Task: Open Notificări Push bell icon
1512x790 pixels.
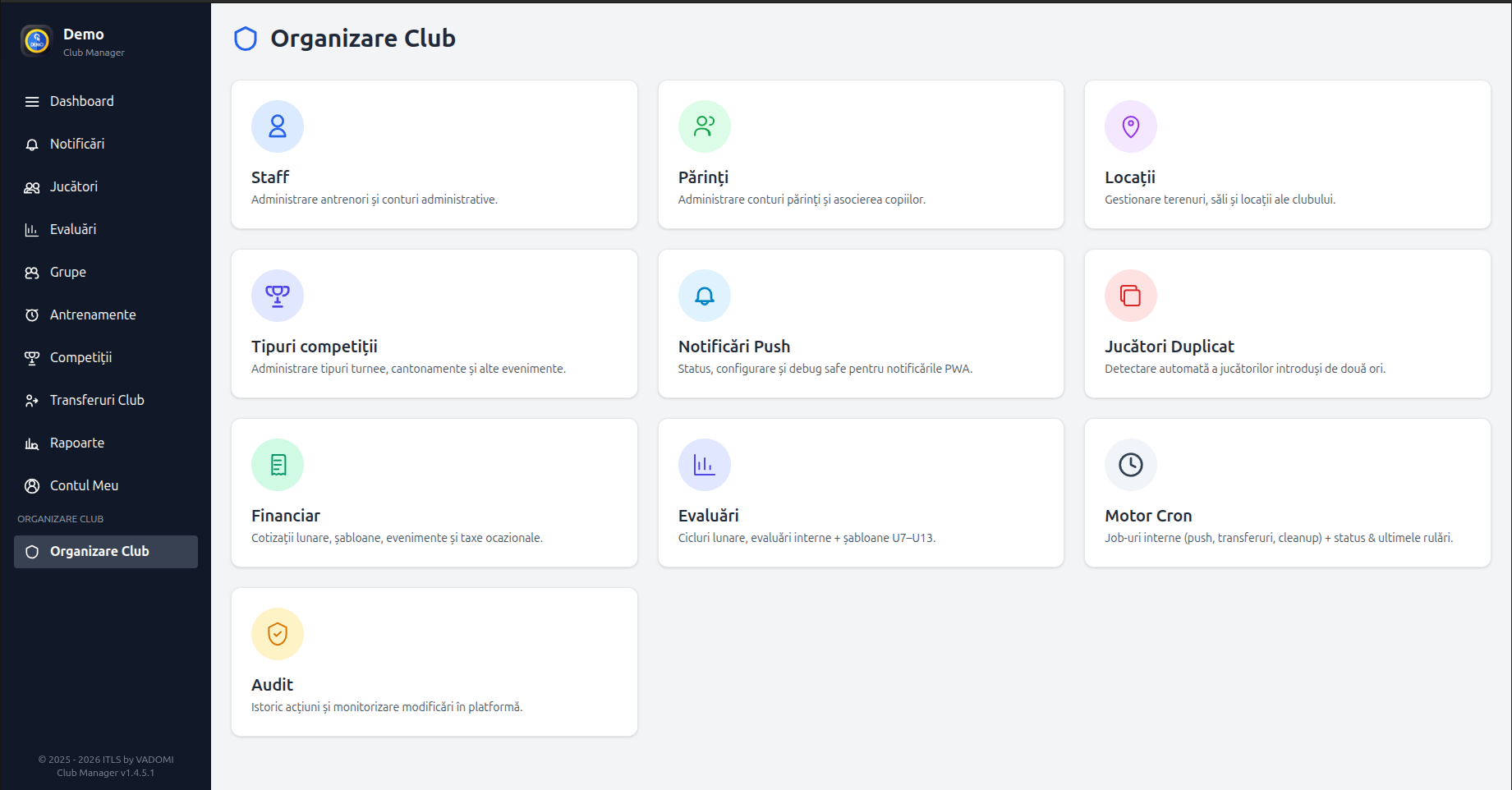Action: tap(704, 296)
